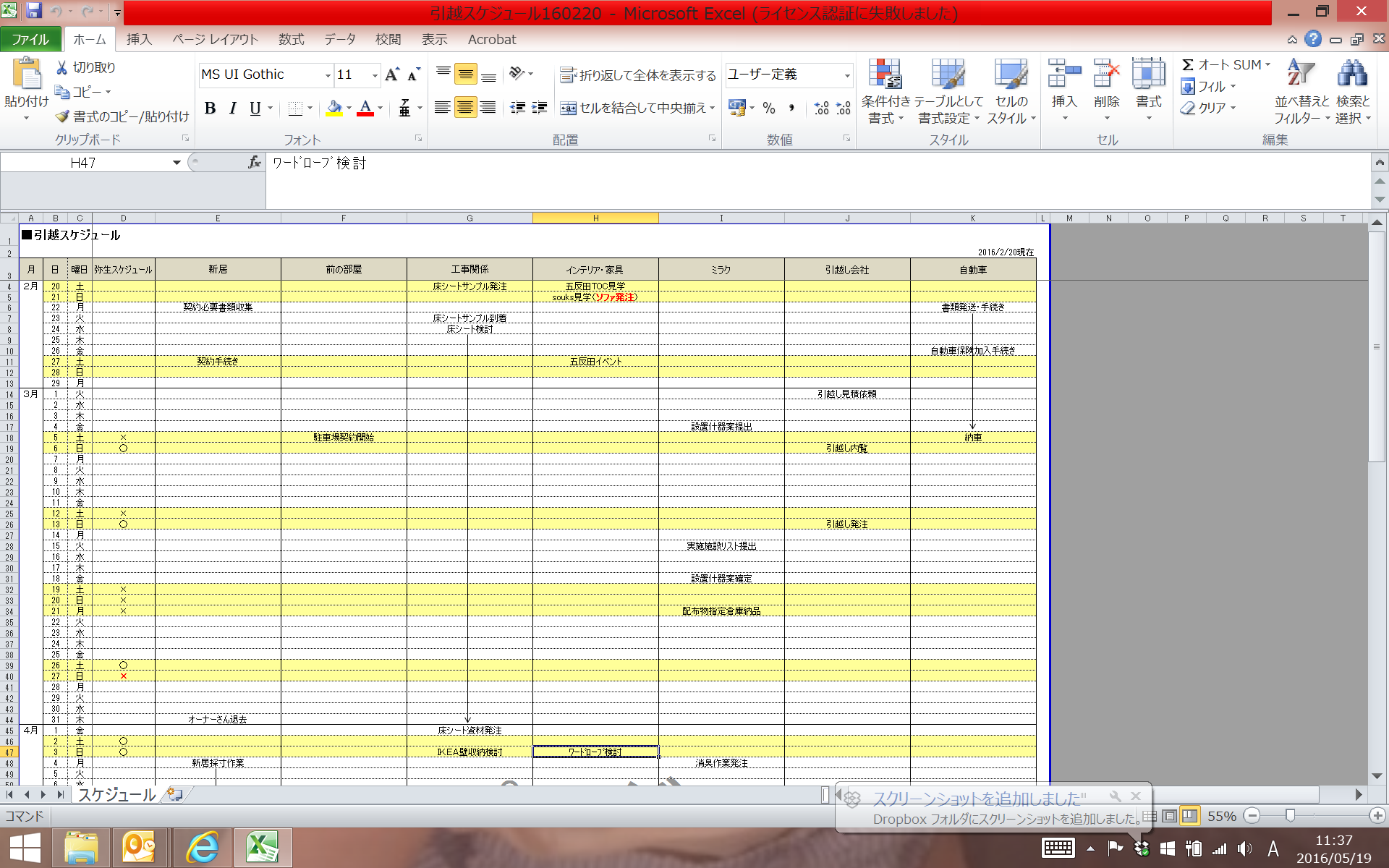Apply the percent style icon
This screenshot has width=1389, height=868.
click(x=769, y=109)
